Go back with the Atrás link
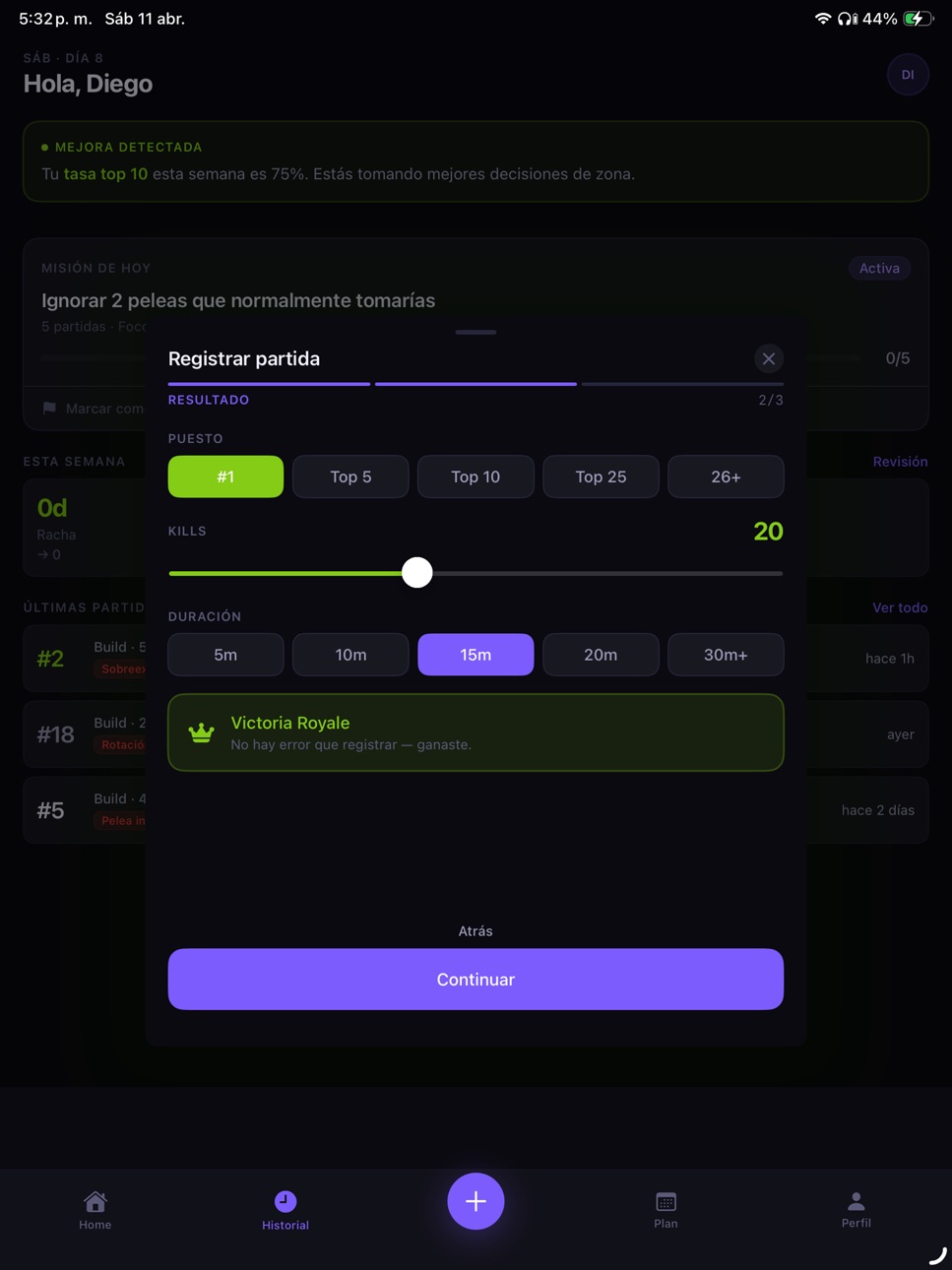Screen dimensions: 952x1270 [476, 931]
